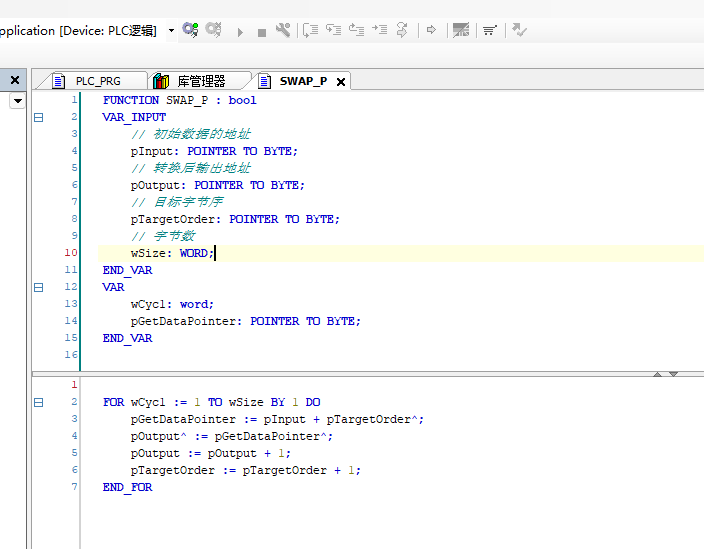Collapse the VAR_INPUT declaration block

[39, 118]
